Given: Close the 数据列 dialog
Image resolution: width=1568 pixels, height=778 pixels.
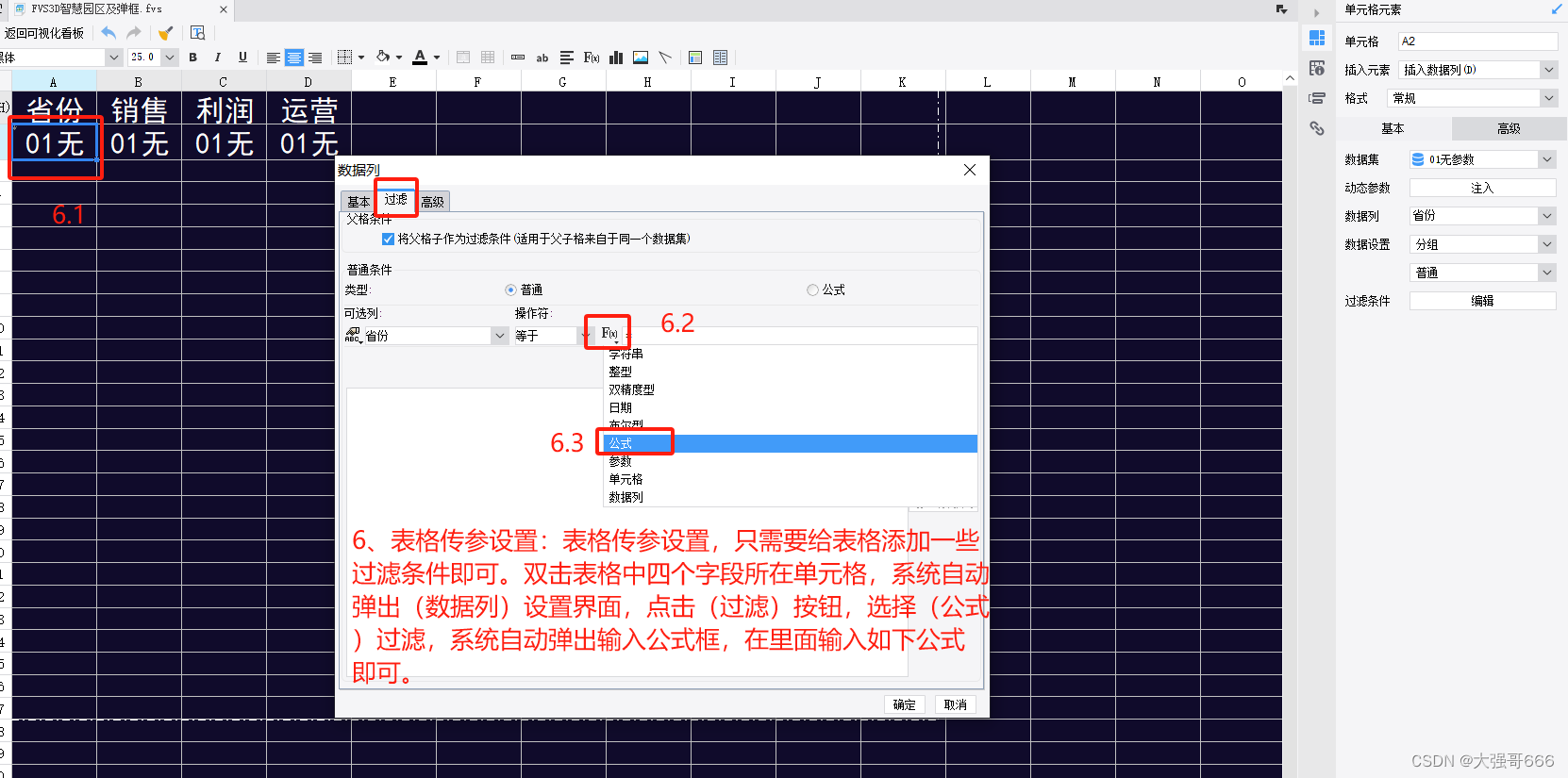Looking at the screenshot, I should pos(970,170).
